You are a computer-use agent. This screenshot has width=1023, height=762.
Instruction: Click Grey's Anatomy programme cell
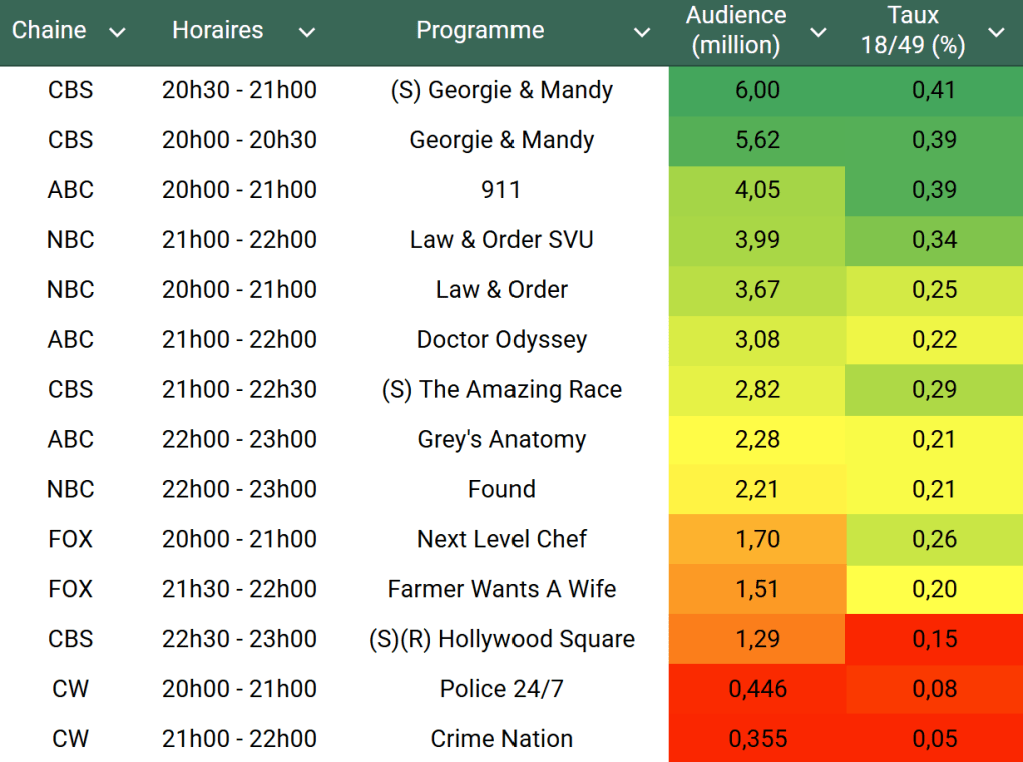click(501, 440)
